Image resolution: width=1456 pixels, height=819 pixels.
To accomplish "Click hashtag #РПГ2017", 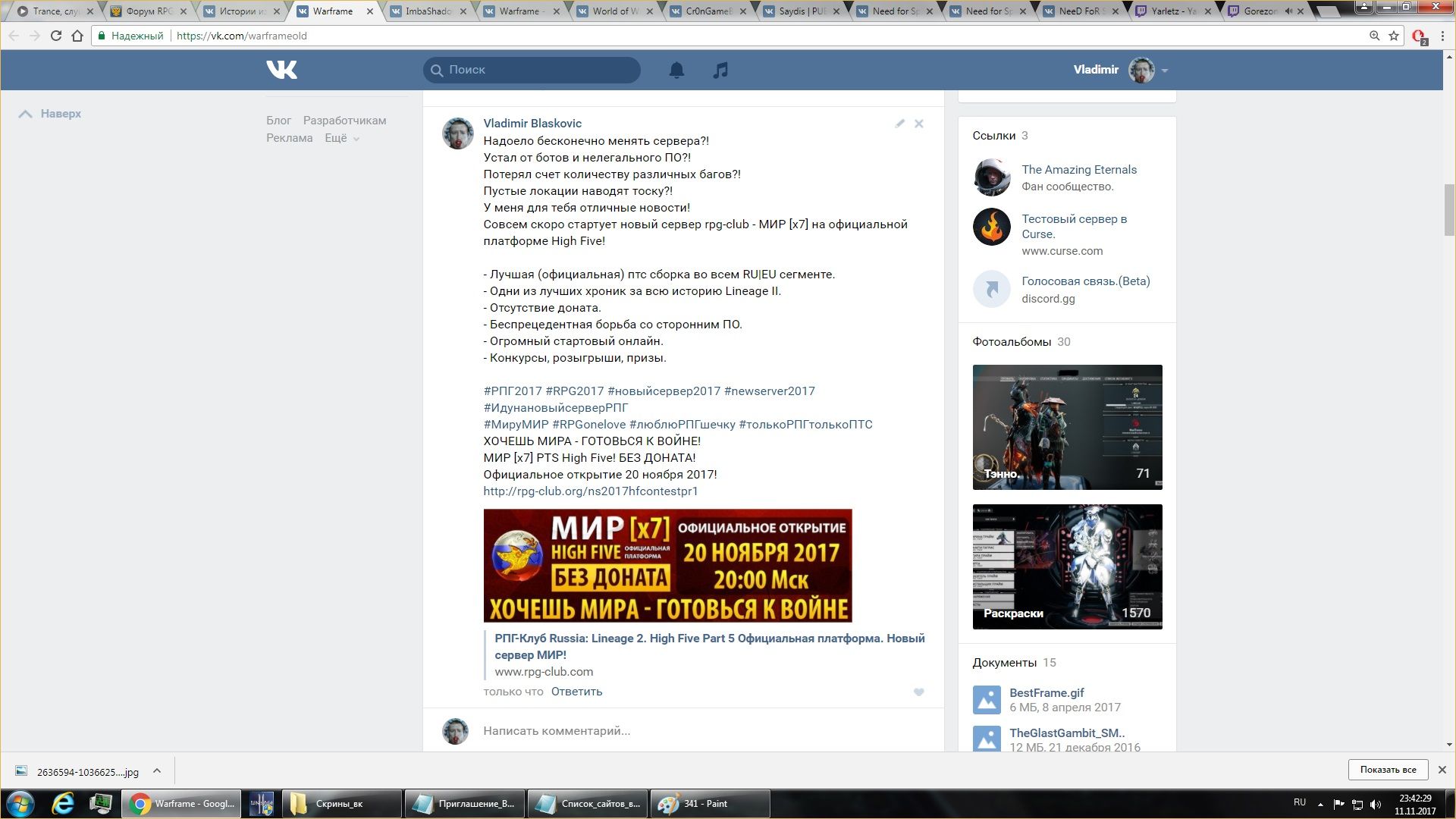I will pyautogui.click(x=513, y=391).
